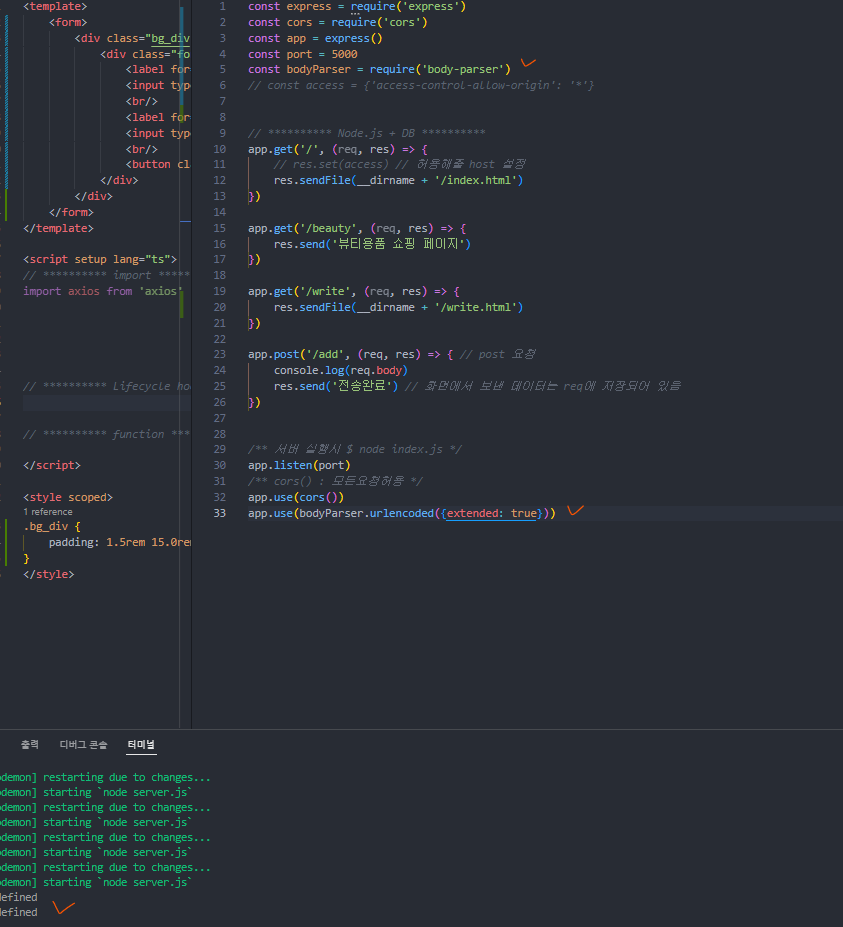
Task: Click line number 15 in the gutter
Action: point(220,229)
